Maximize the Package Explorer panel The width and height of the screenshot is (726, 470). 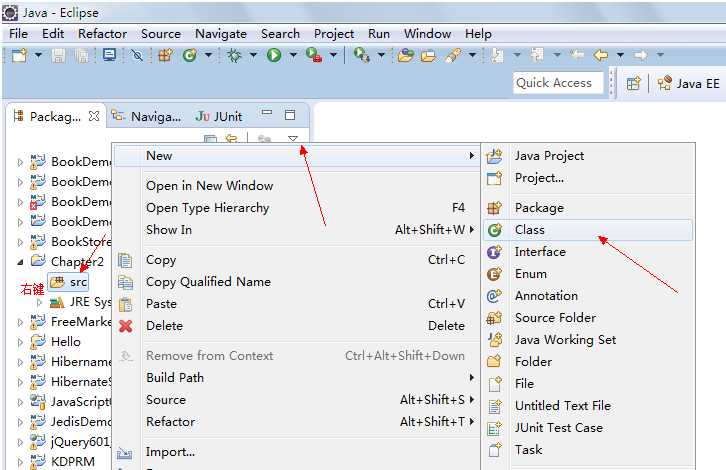pos(290,115)
